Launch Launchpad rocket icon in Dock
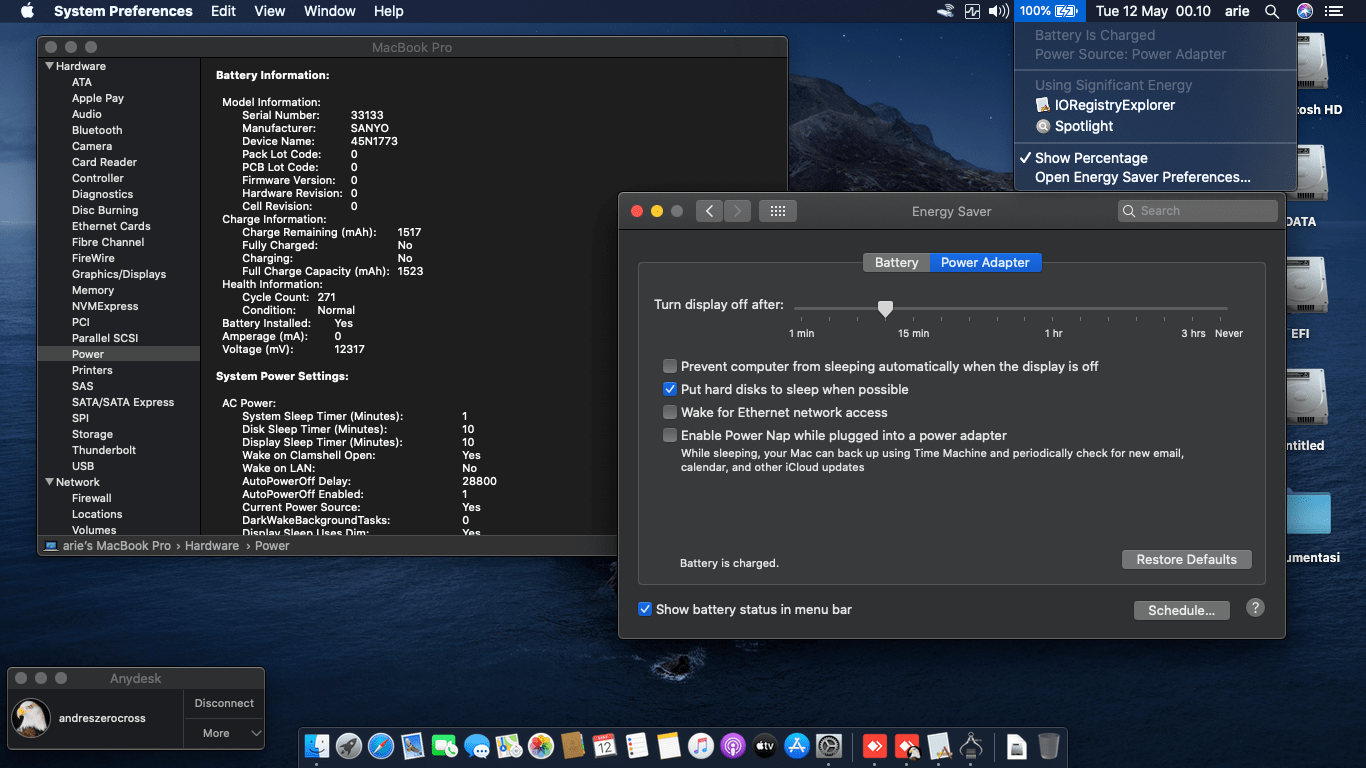 (349, 746)
